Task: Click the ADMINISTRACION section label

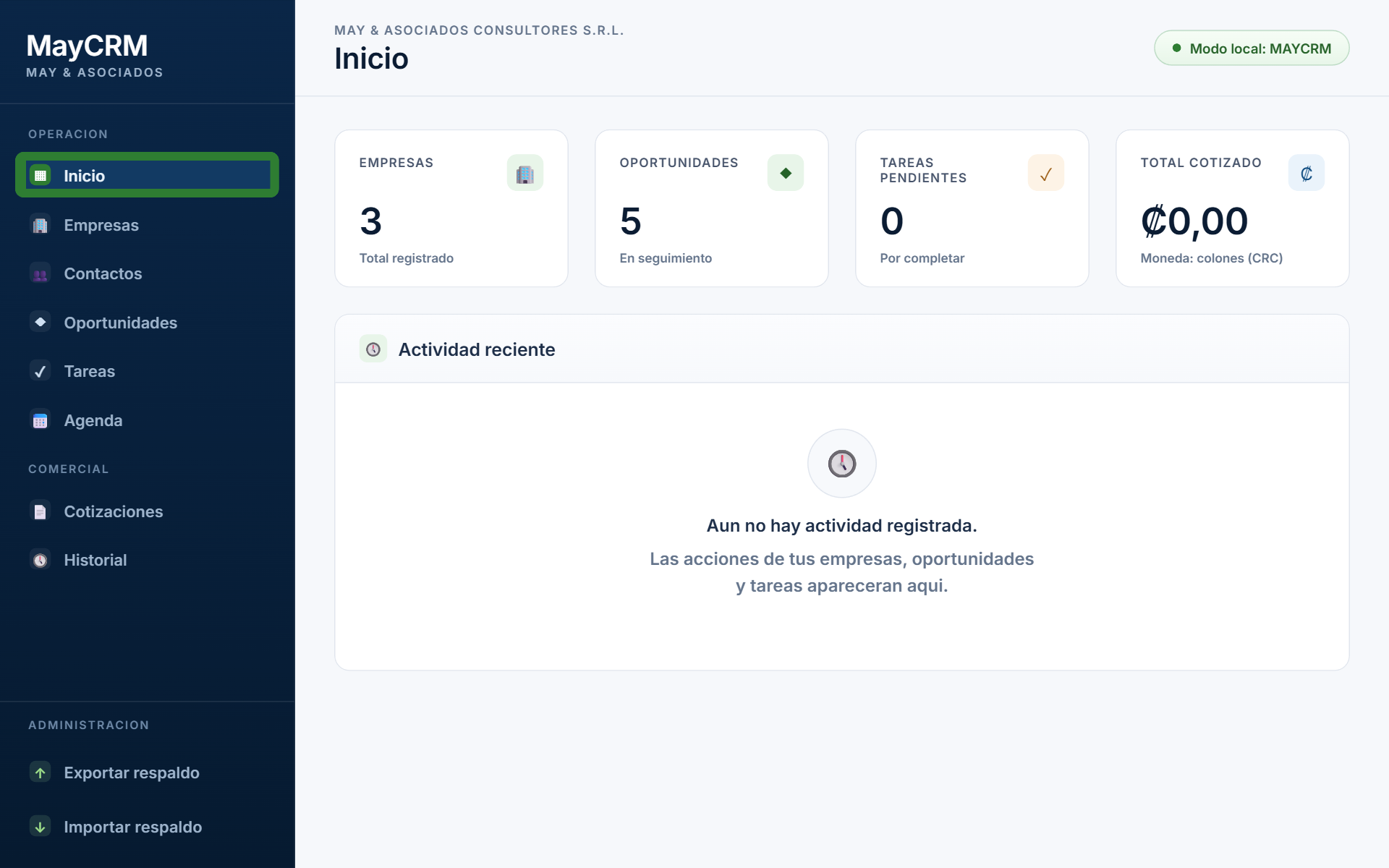Action: point(89,726)
